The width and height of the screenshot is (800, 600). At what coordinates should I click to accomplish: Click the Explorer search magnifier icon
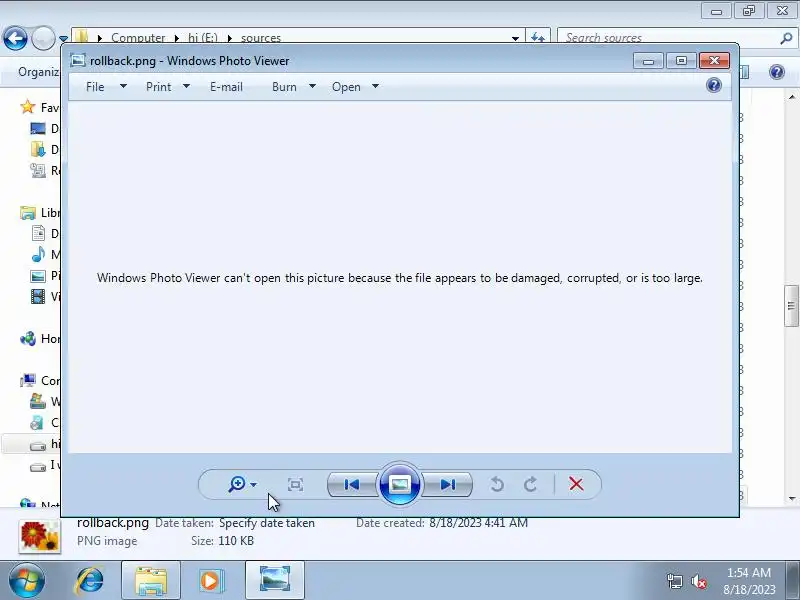786,38
